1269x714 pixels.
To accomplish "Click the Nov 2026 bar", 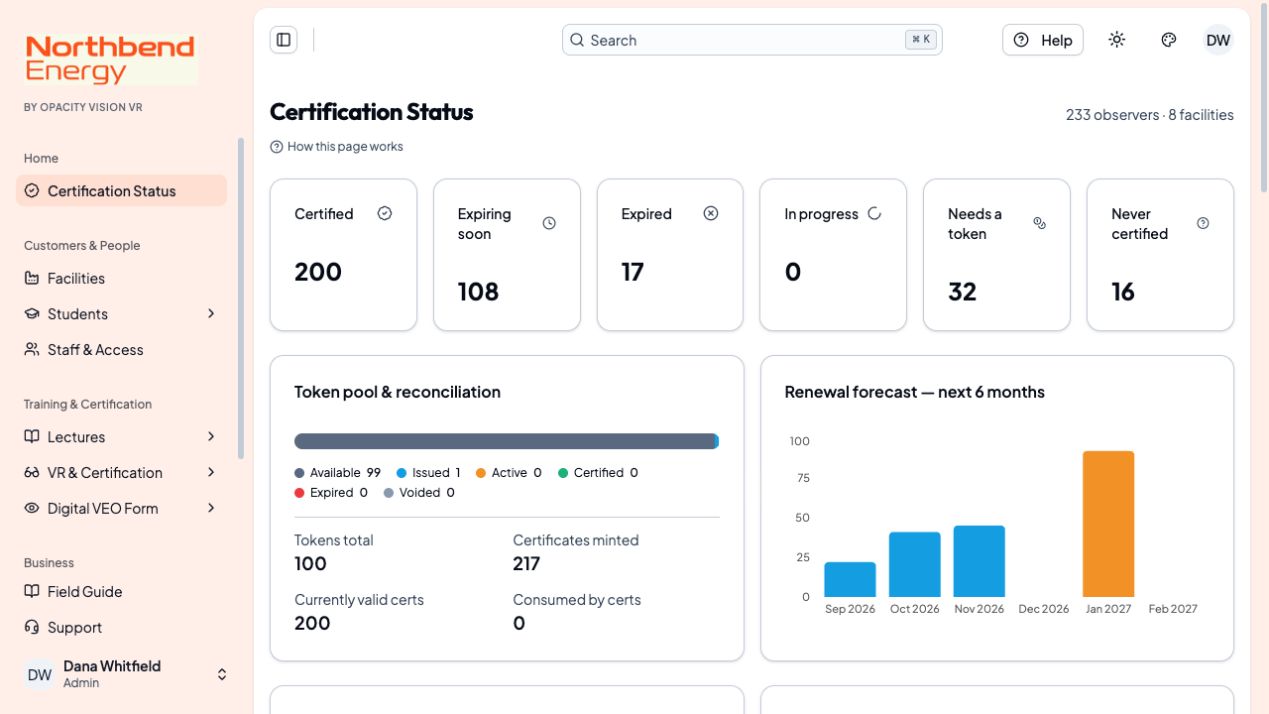I will [979, 561].
